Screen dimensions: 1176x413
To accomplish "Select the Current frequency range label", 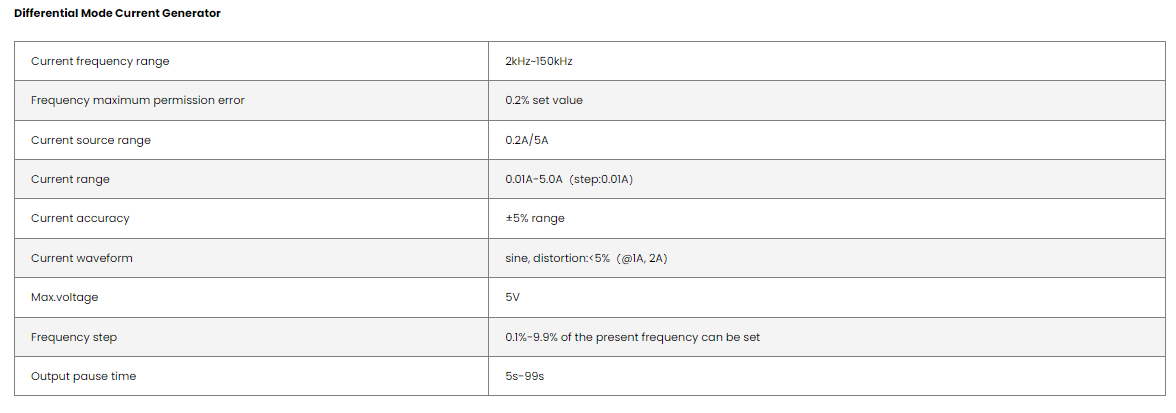I will (x=100, y=61).
